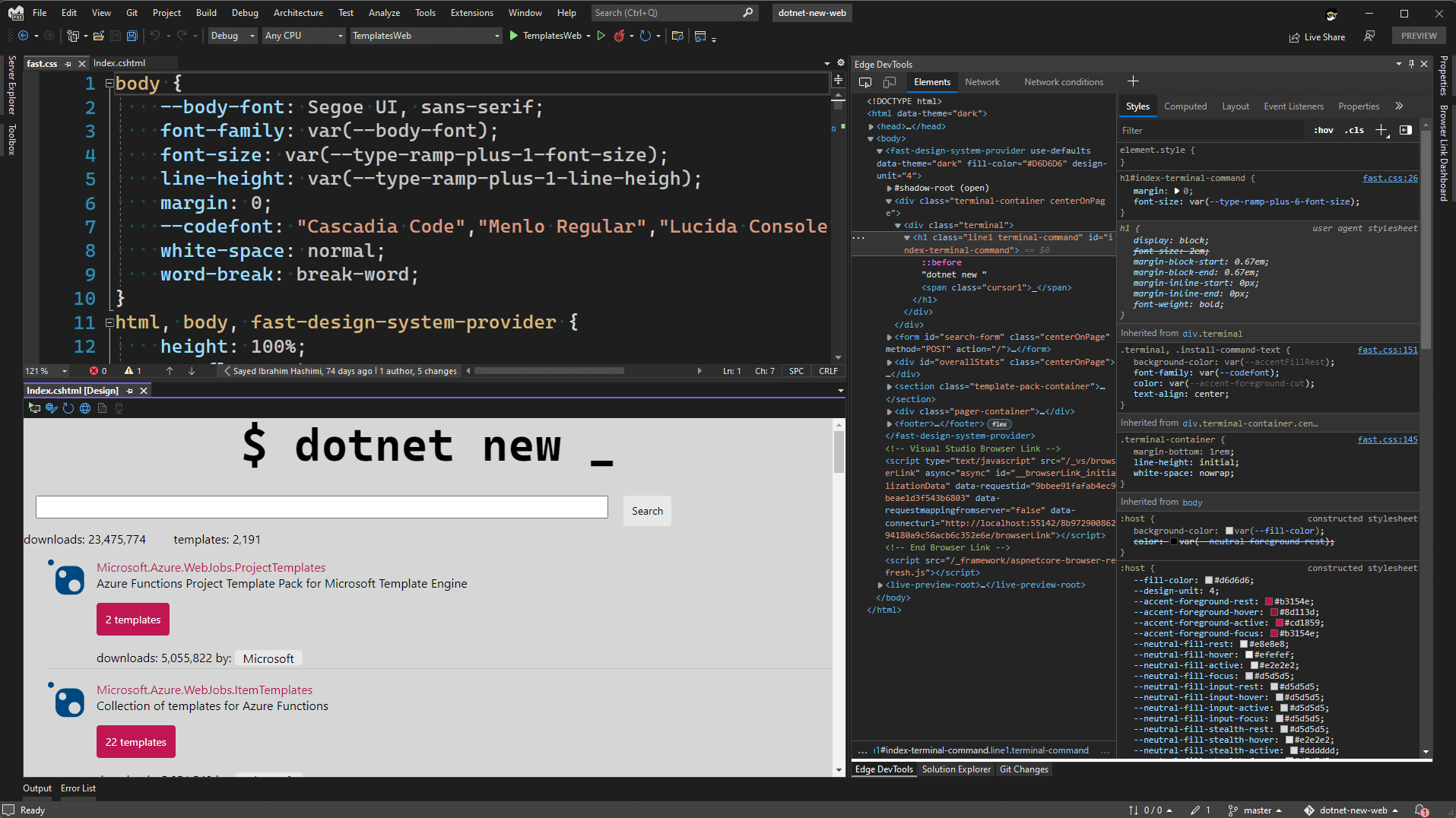The image size is (1456, 818).
Task: Open the Architecture menu
Action: [298, 12]
